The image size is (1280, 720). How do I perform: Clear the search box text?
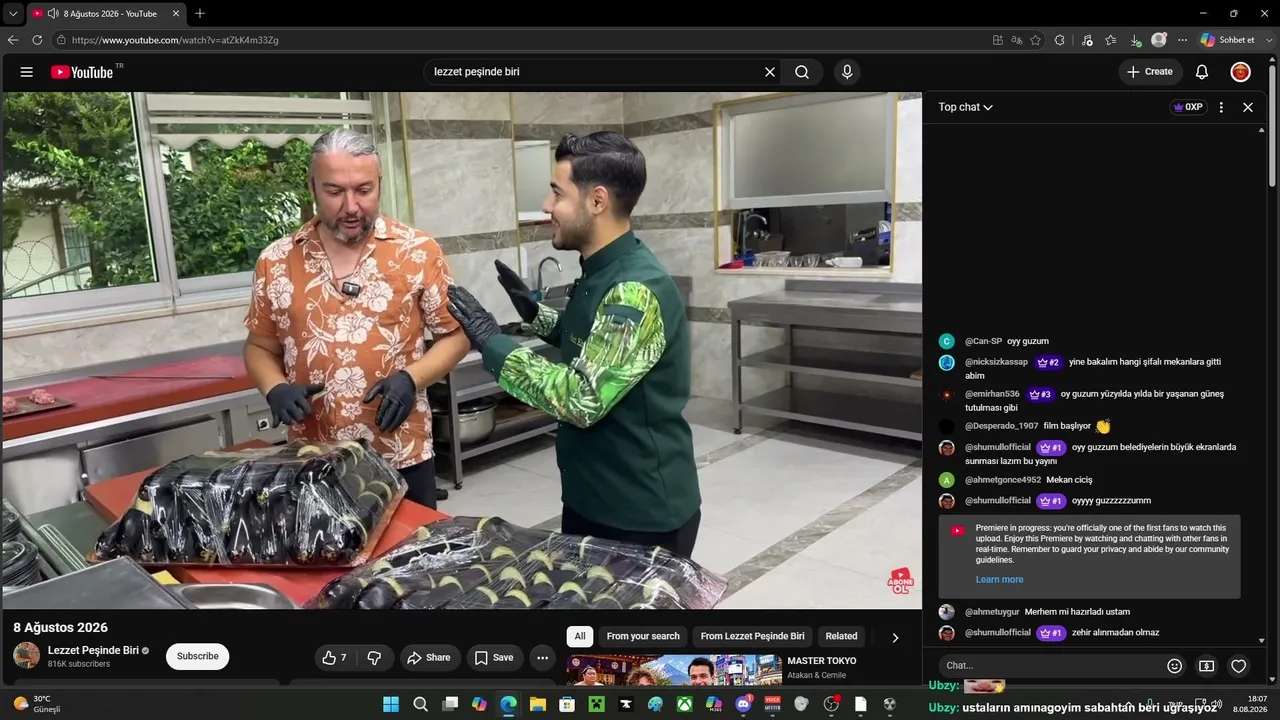coord(770,72)
